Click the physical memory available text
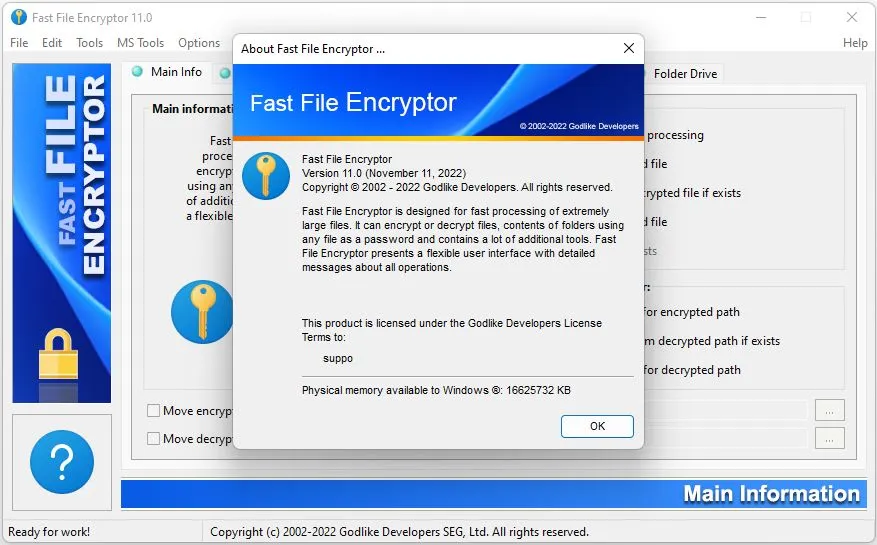The width and height of the screenshot is (877, 545). (x=436, y=390)
